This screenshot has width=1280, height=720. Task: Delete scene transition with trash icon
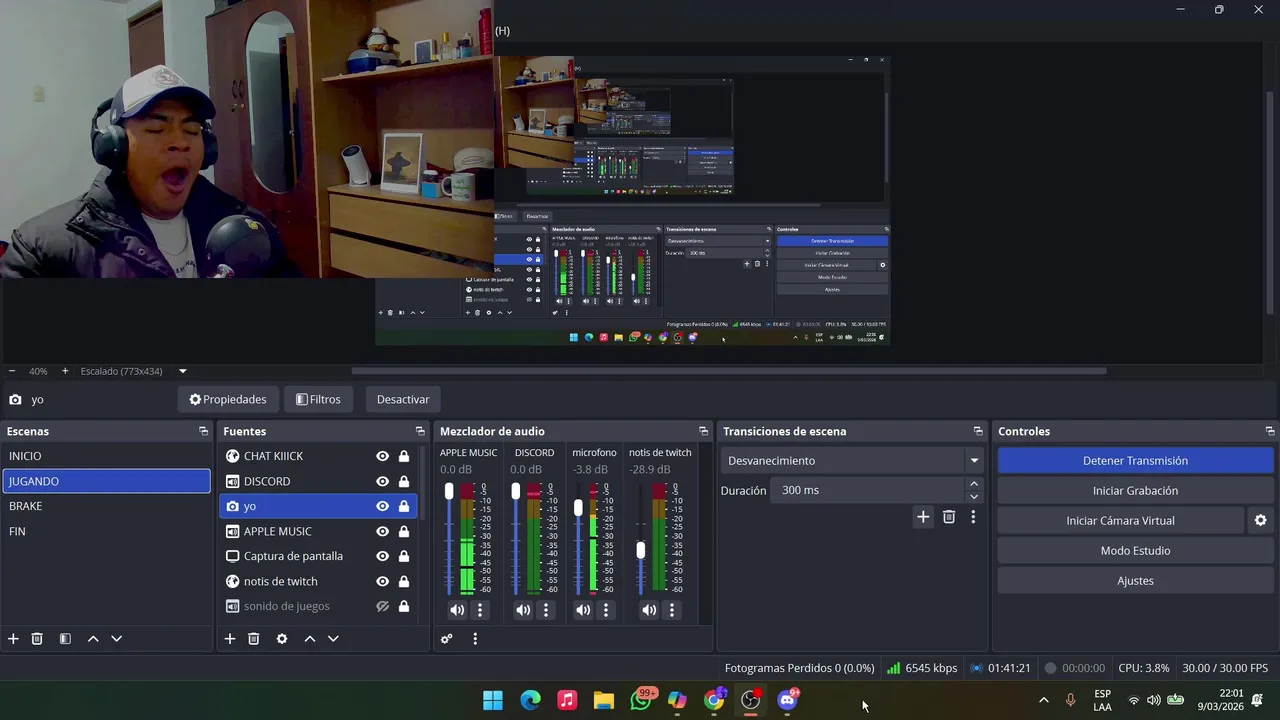[949, 517]
